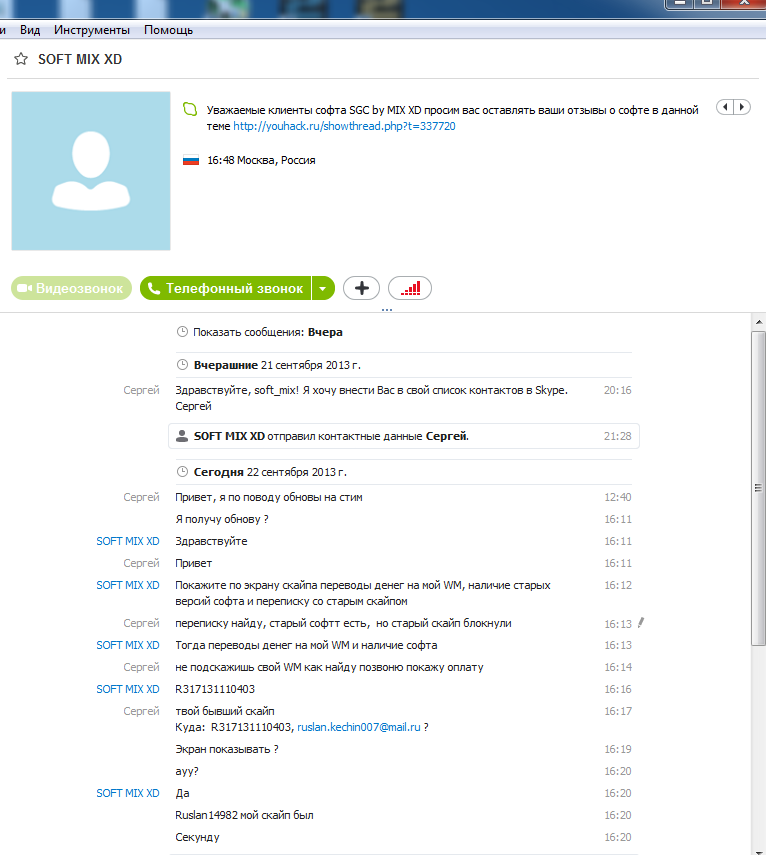766x855 pixels.
Task: Show next mood message with right arrow
Action: (x=742, y=107)
